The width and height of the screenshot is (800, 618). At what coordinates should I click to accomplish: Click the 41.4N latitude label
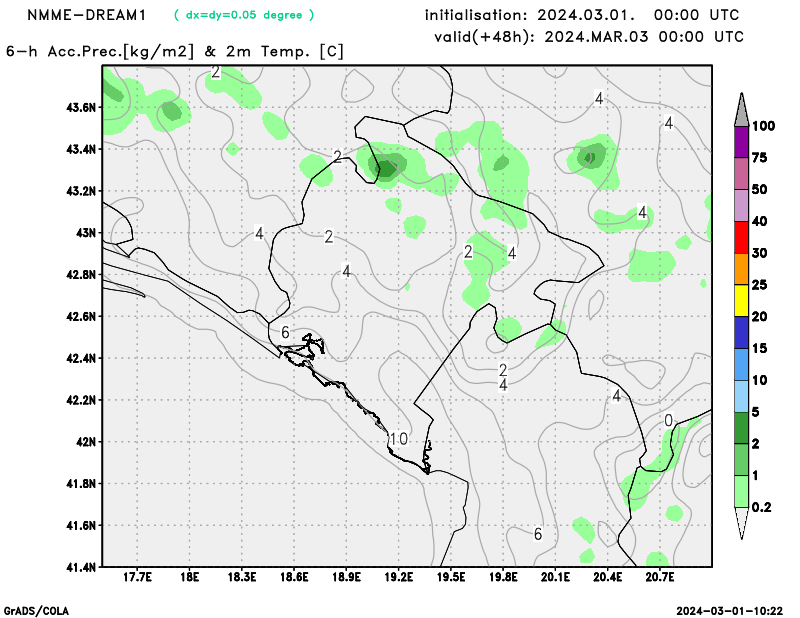pos(81,567)
